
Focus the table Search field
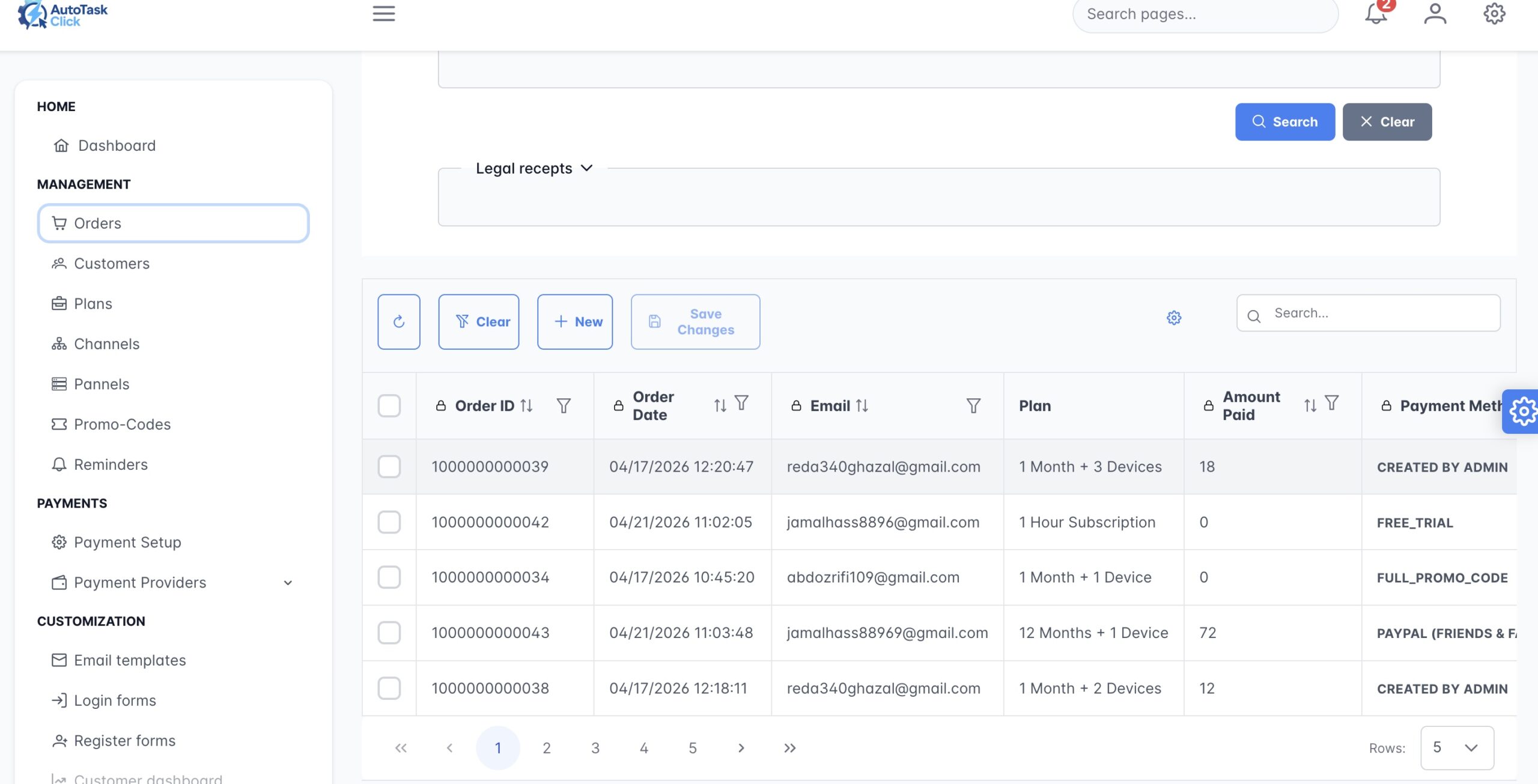tap(1369, 313)
